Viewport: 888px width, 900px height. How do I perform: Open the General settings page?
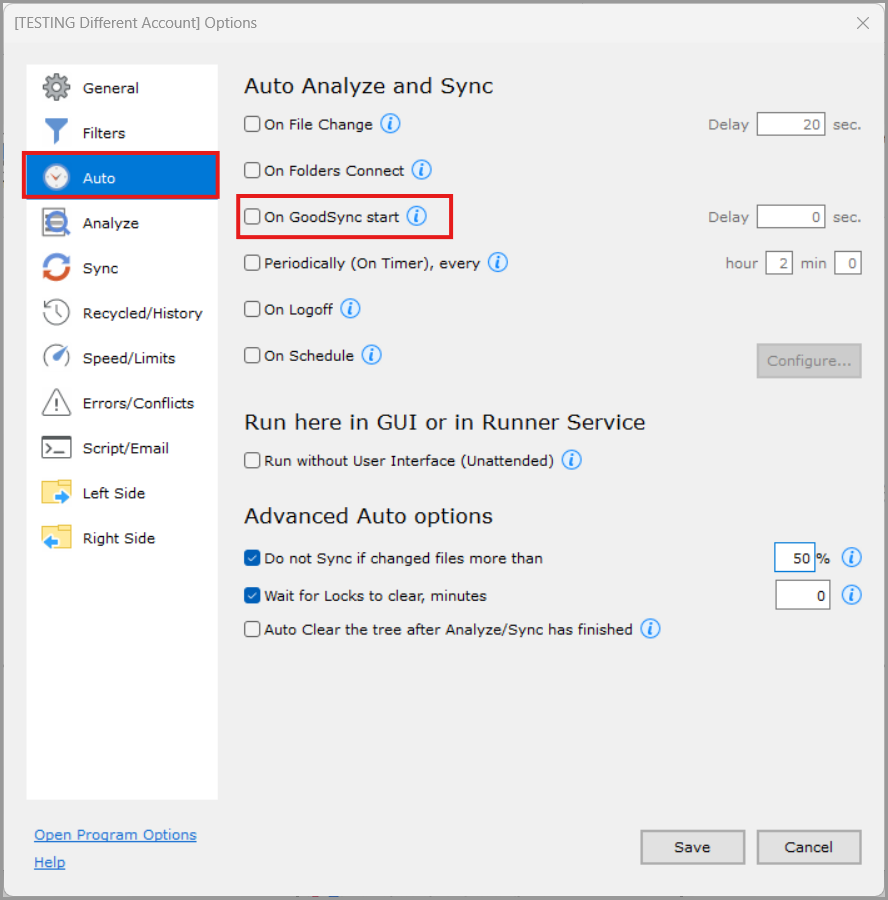(x=122, y=87)
